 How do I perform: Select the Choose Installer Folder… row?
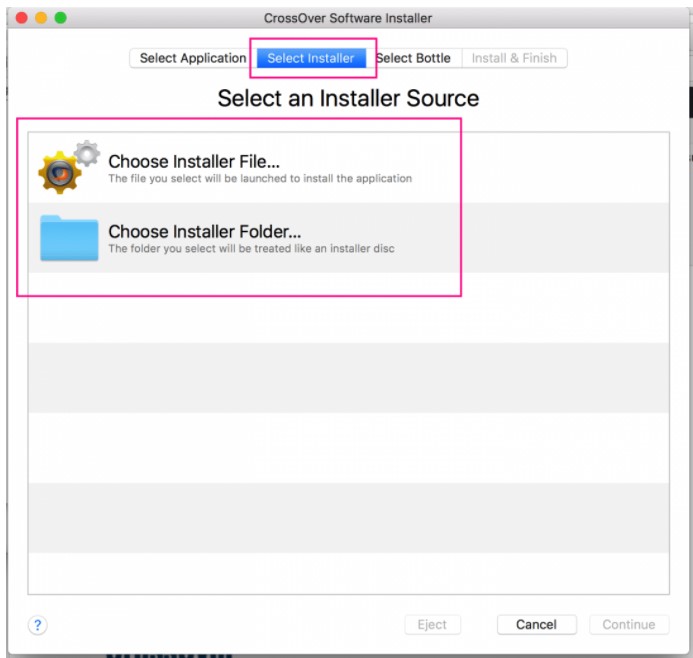(348, 238)
